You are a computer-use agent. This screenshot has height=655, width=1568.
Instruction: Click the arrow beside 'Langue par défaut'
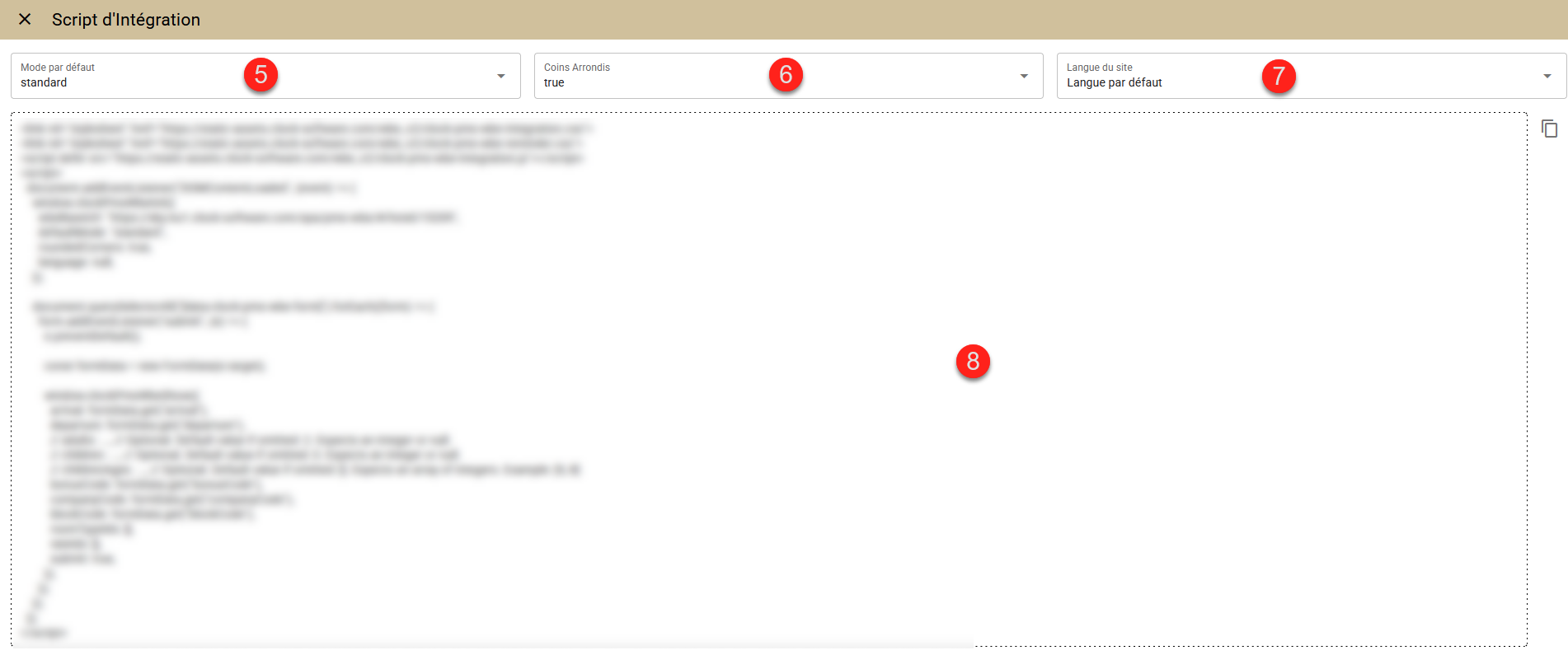point(1547,76)
